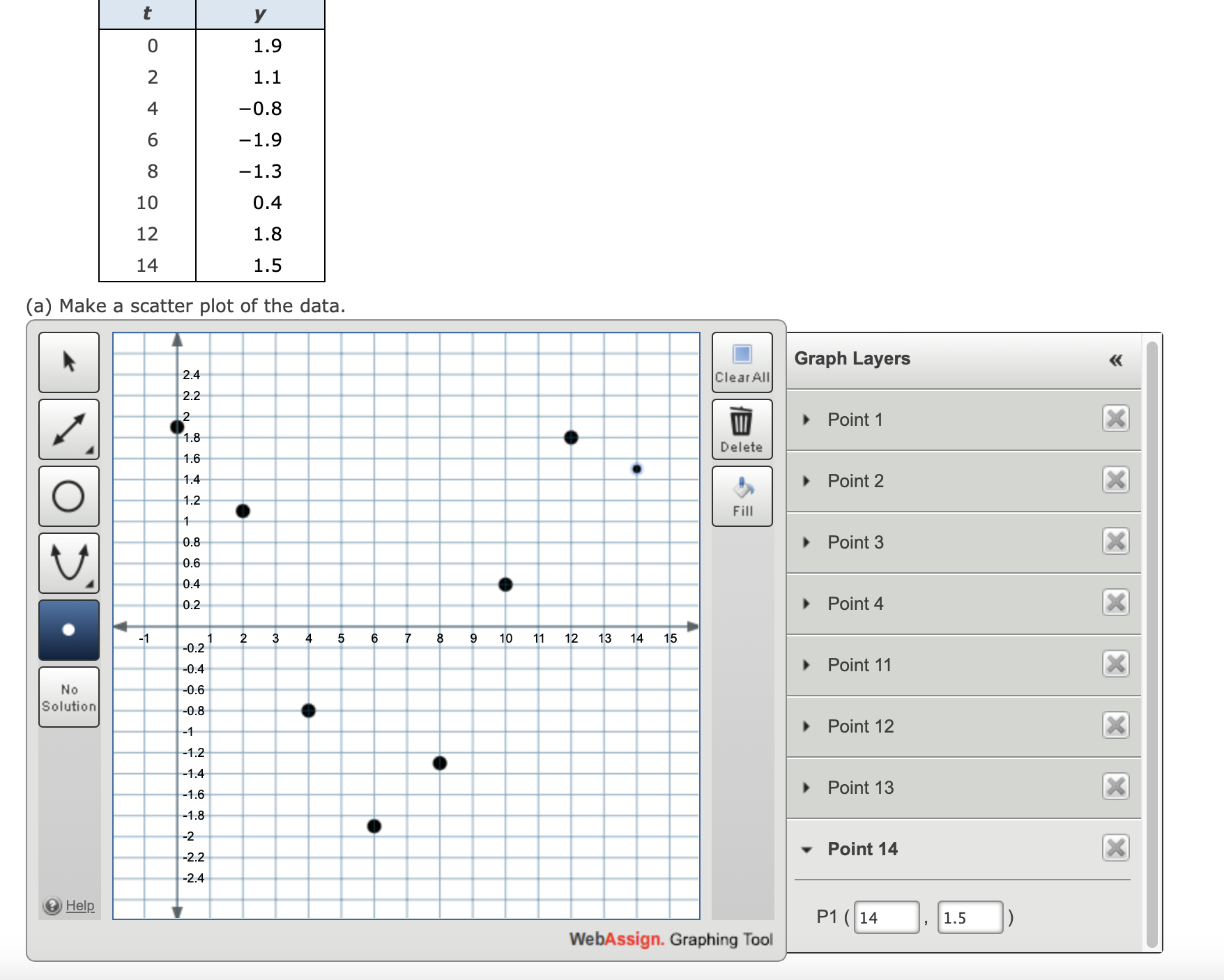Image resolution: width=1224 pixels, height=980 pixels.
Task: Click the plotted point at origin area
Action: point(175,427)
